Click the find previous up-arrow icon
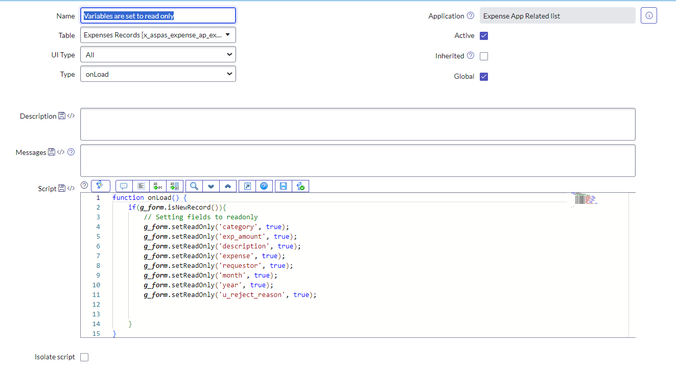The height and width of the screenshot is (365, 676). 228,186
